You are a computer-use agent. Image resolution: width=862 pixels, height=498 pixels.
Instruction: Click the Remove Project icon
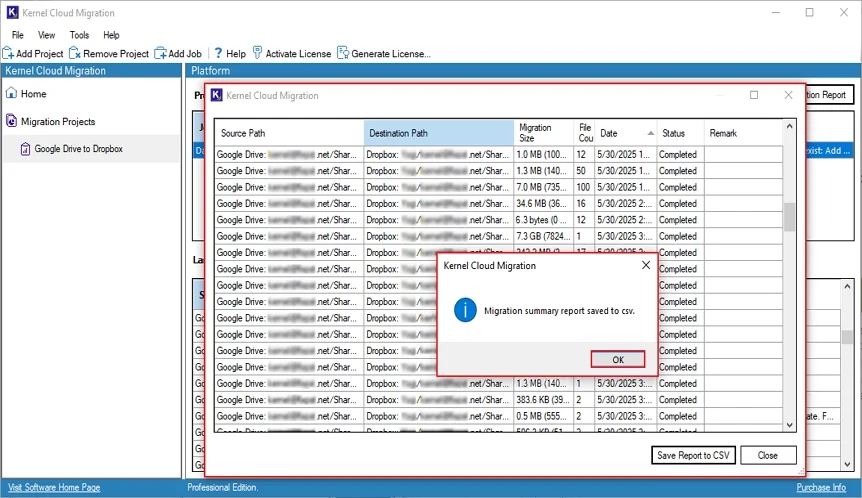[x=75, y=53]
